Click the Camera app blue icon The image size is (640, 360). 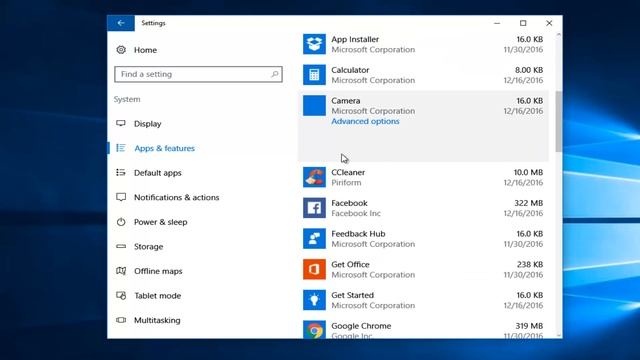click(x=314, y=105)
